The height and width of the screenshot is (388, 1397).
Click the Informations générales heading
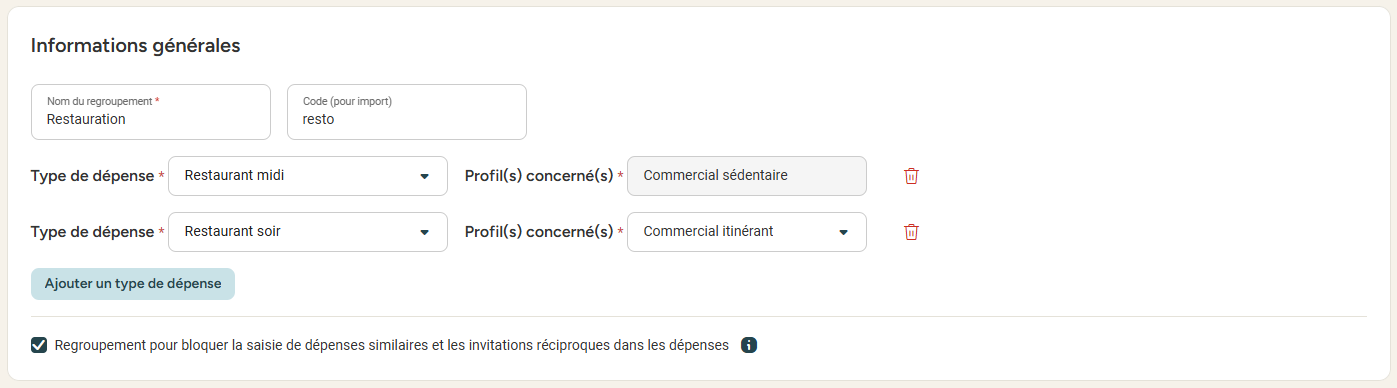pos(135,45)
